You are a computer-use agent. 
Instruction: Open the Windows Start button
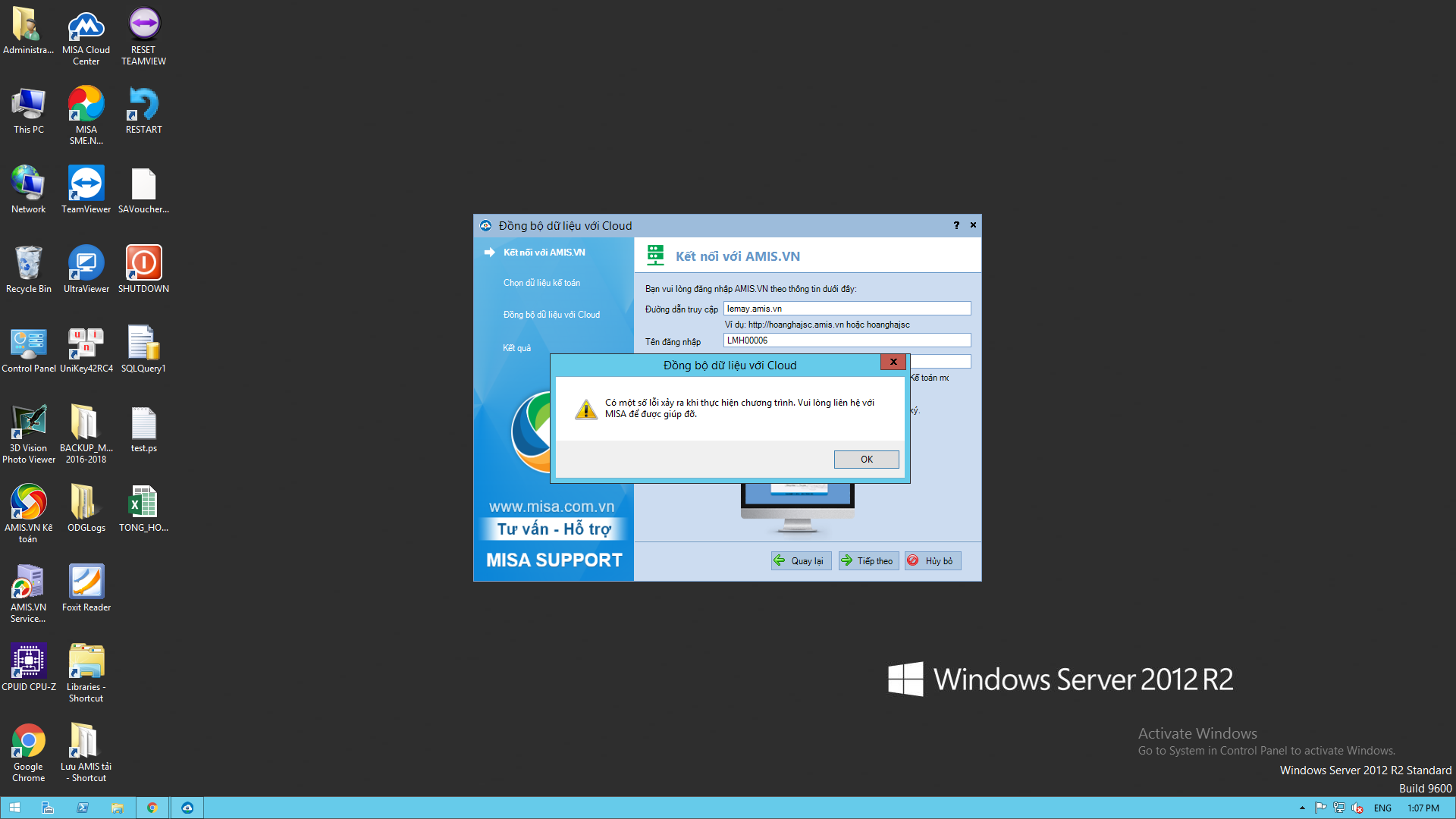tap(14, 808)
